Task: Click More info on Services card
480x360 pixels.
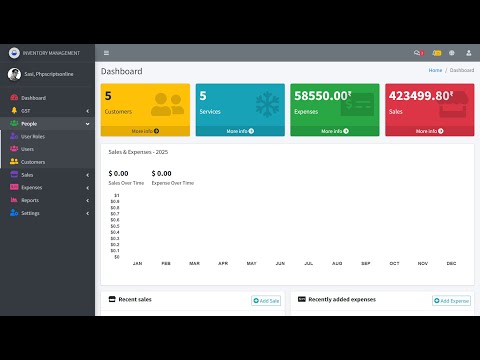Action: 240,131
